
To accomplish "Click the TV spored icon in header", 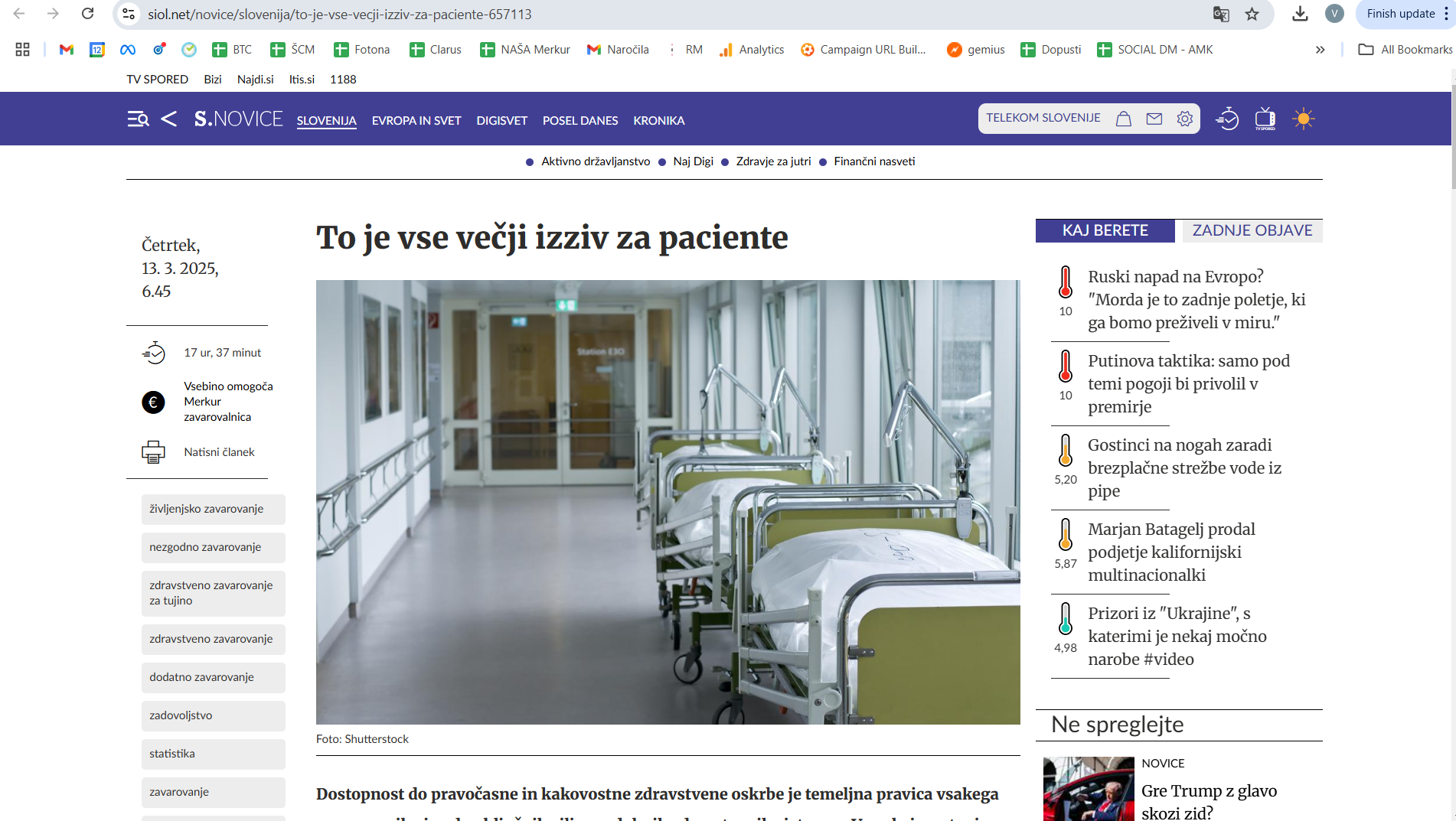I will point(1265,119).
